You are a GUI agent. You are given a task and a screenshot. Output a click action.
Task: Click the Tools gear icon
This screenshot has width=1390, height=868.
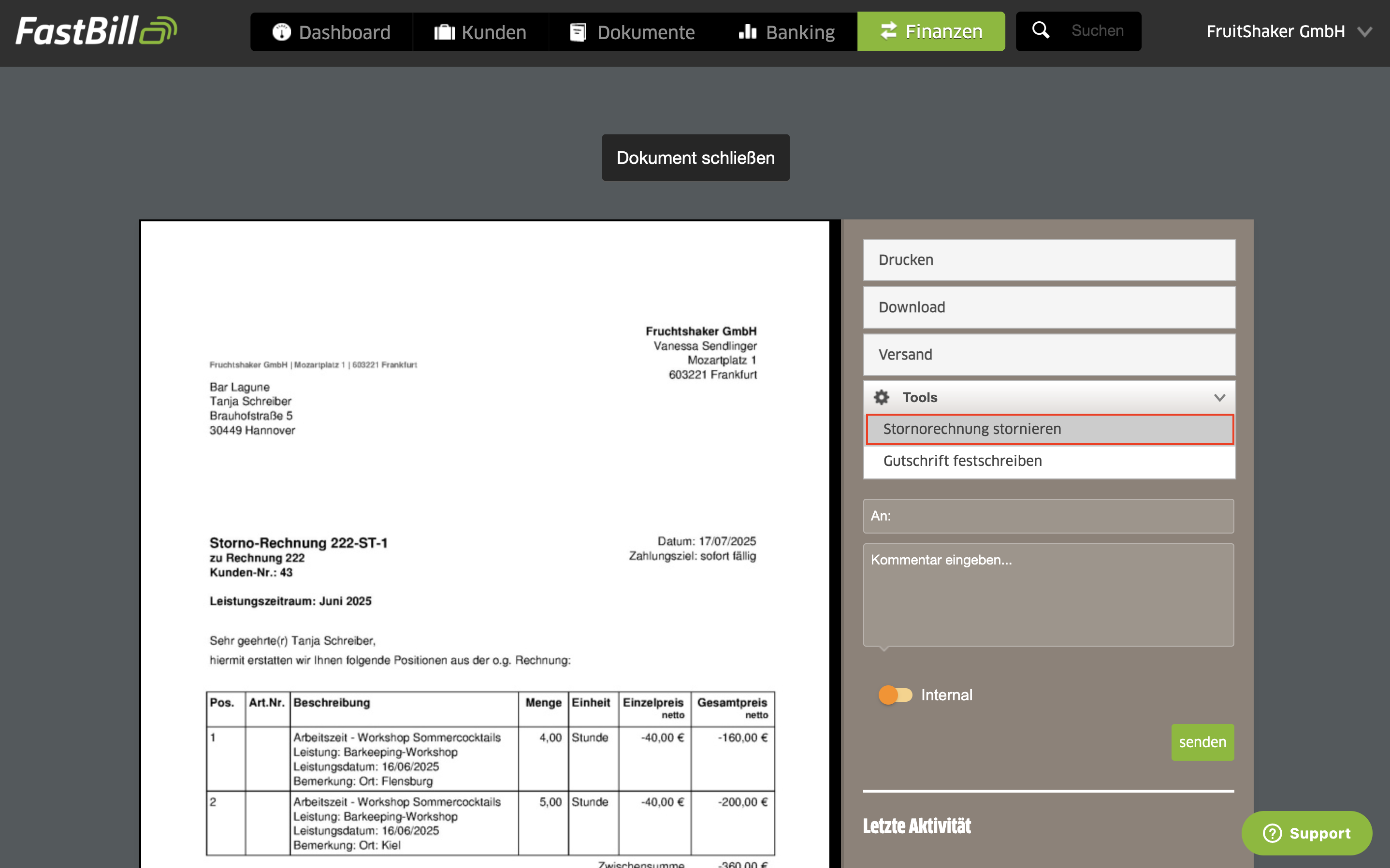coord(882,397)
